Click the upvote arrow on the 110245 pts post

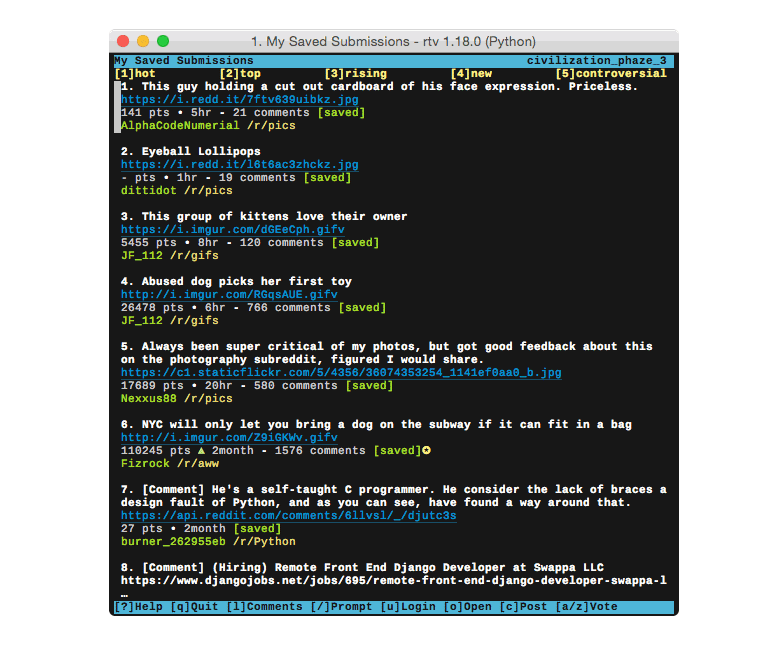pos(203,451)
